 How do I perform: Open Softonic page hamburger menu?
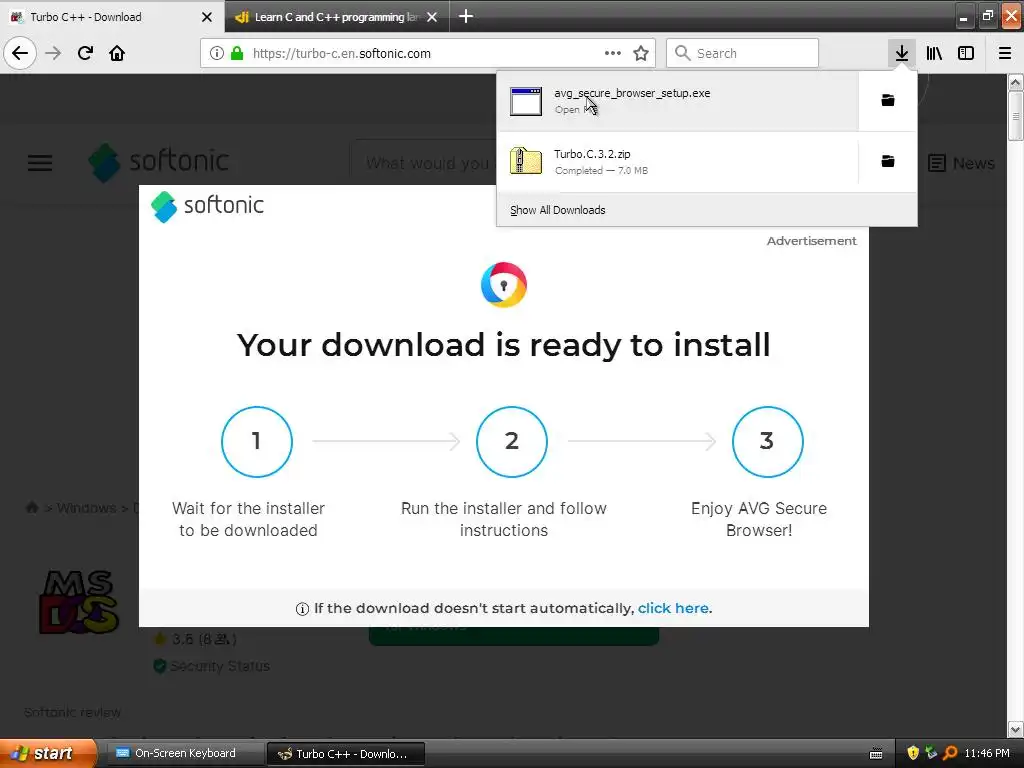coord(40,163)
